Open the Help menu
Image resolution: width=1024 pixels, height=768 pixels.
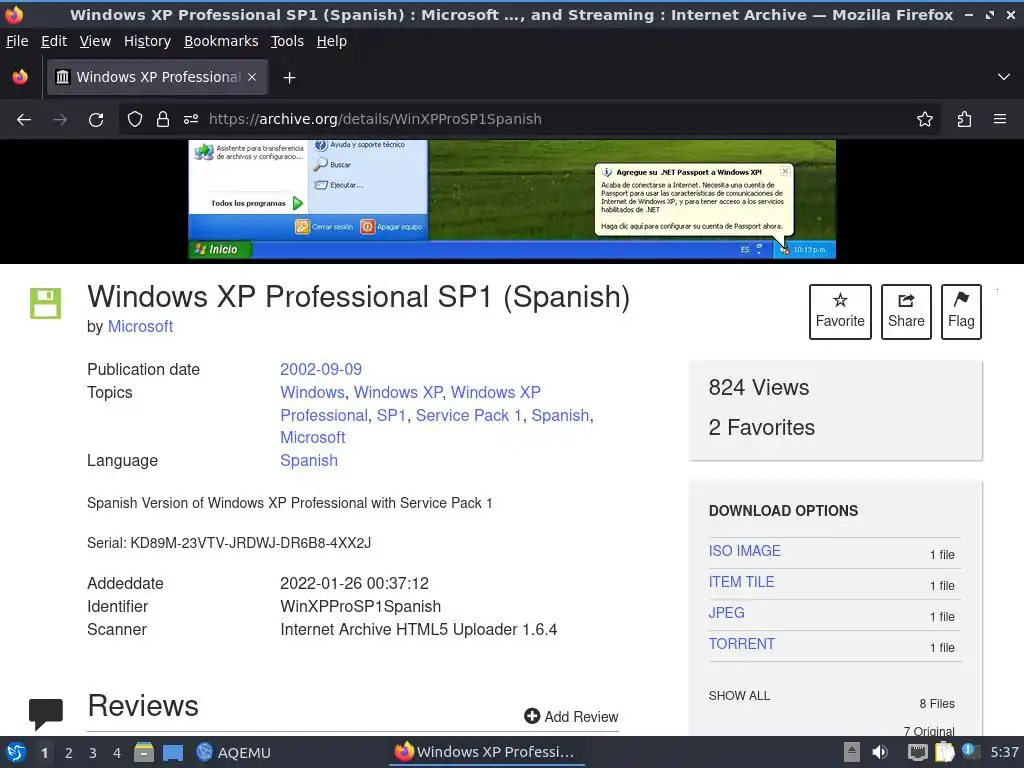pos(332,41)
